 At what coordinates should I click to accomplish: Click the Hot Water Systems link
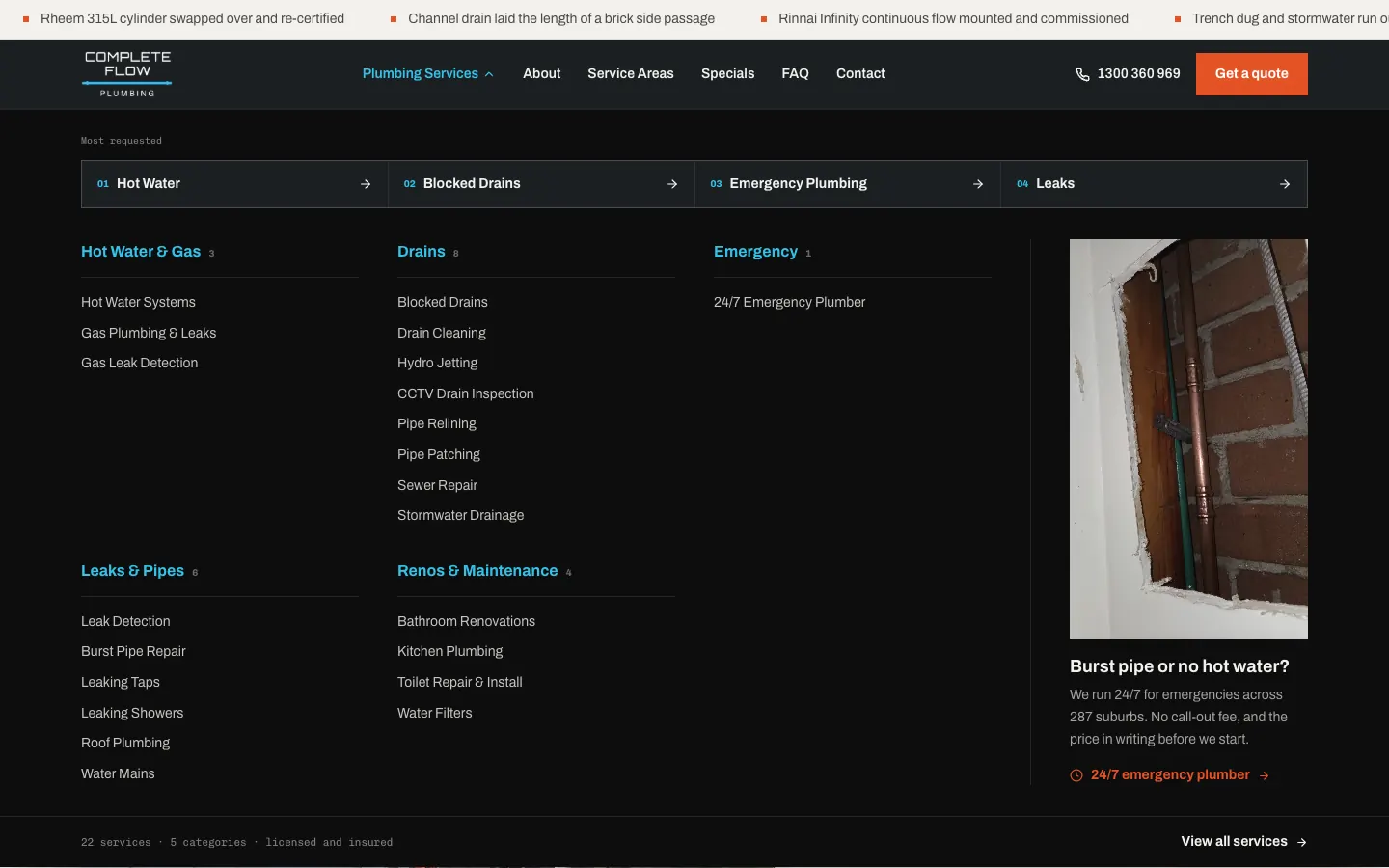click(x=138, y=302)
